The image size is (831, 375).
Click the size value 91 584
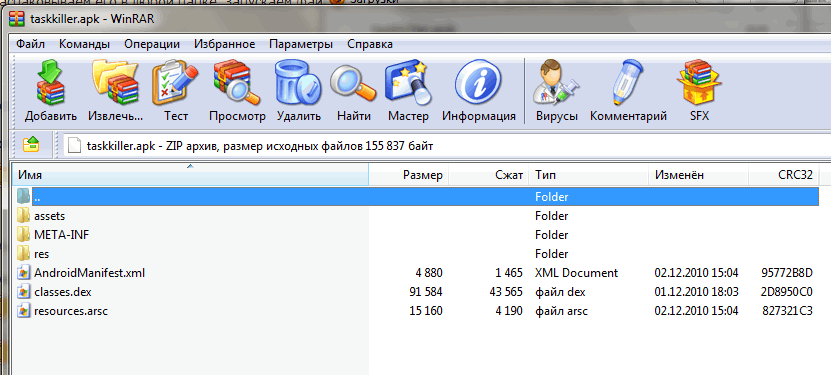coord(426,292)
